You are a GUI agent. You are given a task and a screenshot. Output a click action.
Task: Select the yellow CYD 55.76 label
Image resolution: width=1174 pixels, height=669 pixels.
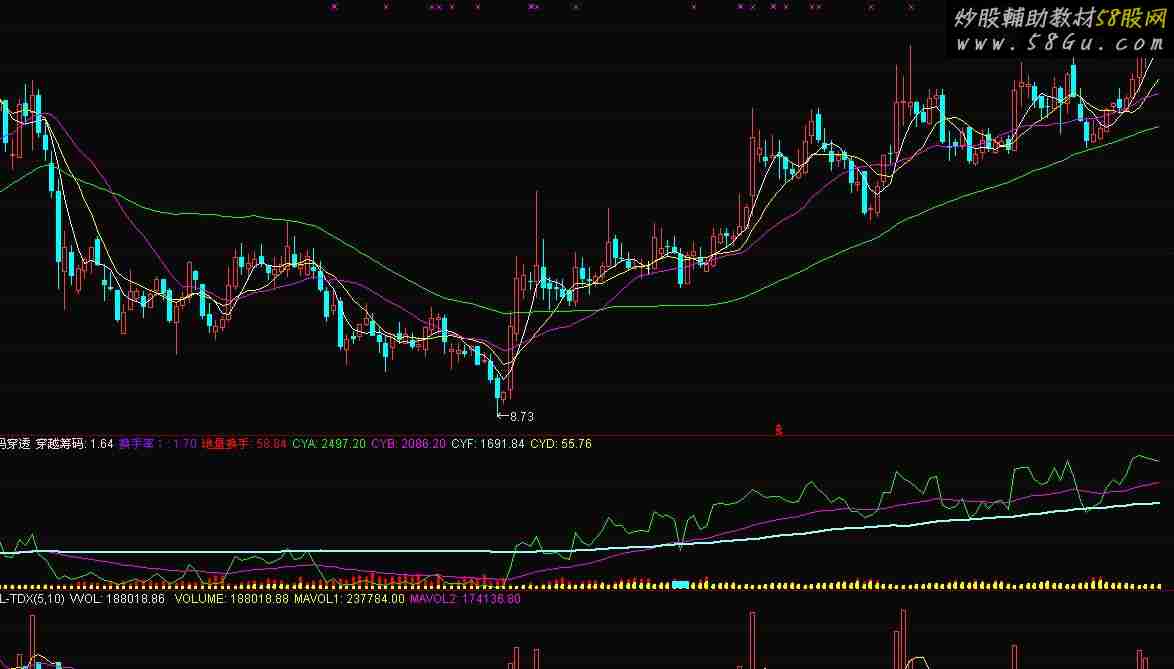coord(560,443)
